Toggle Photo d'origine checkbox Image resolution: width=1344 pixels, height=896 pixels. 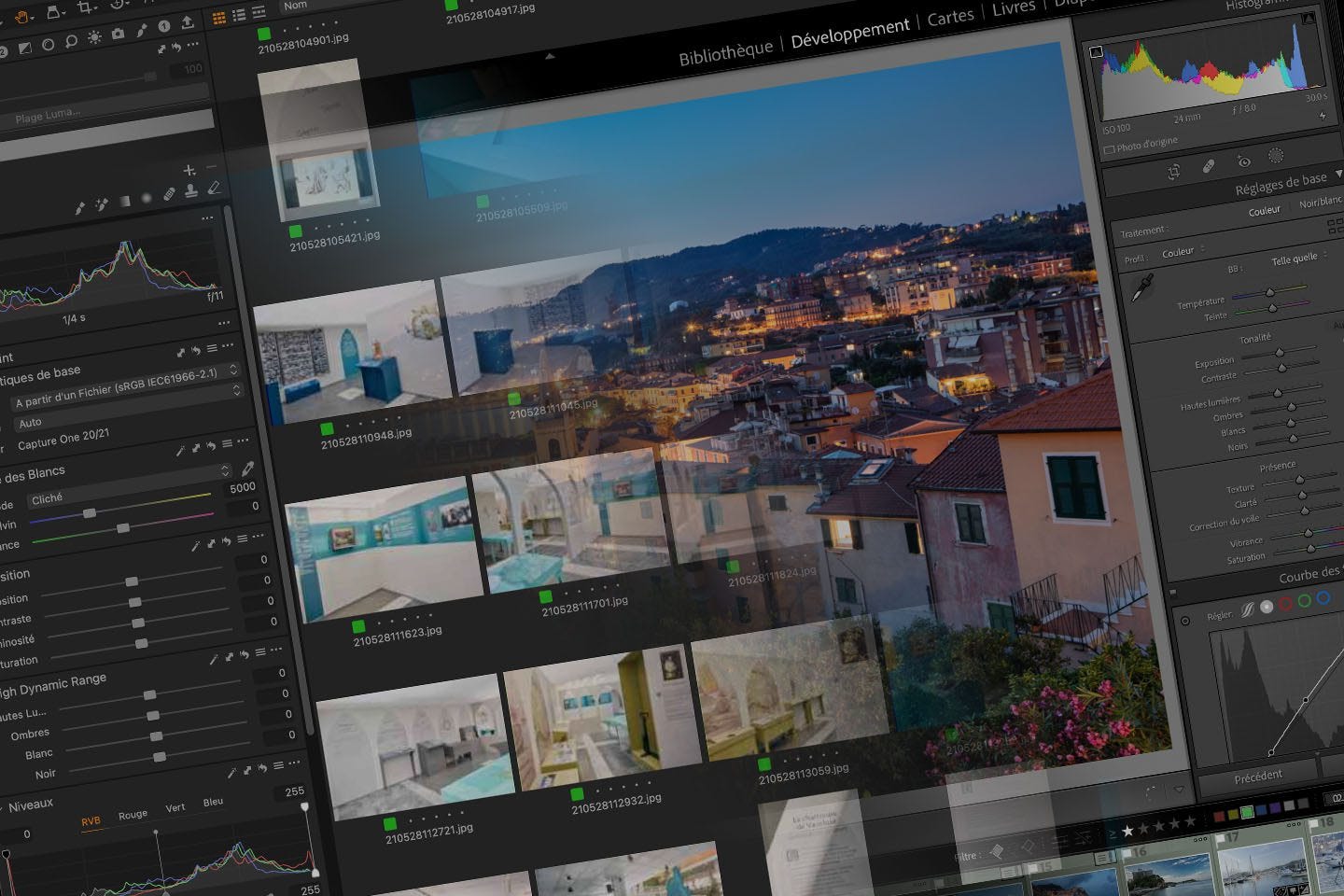[x=1109, y=149]
